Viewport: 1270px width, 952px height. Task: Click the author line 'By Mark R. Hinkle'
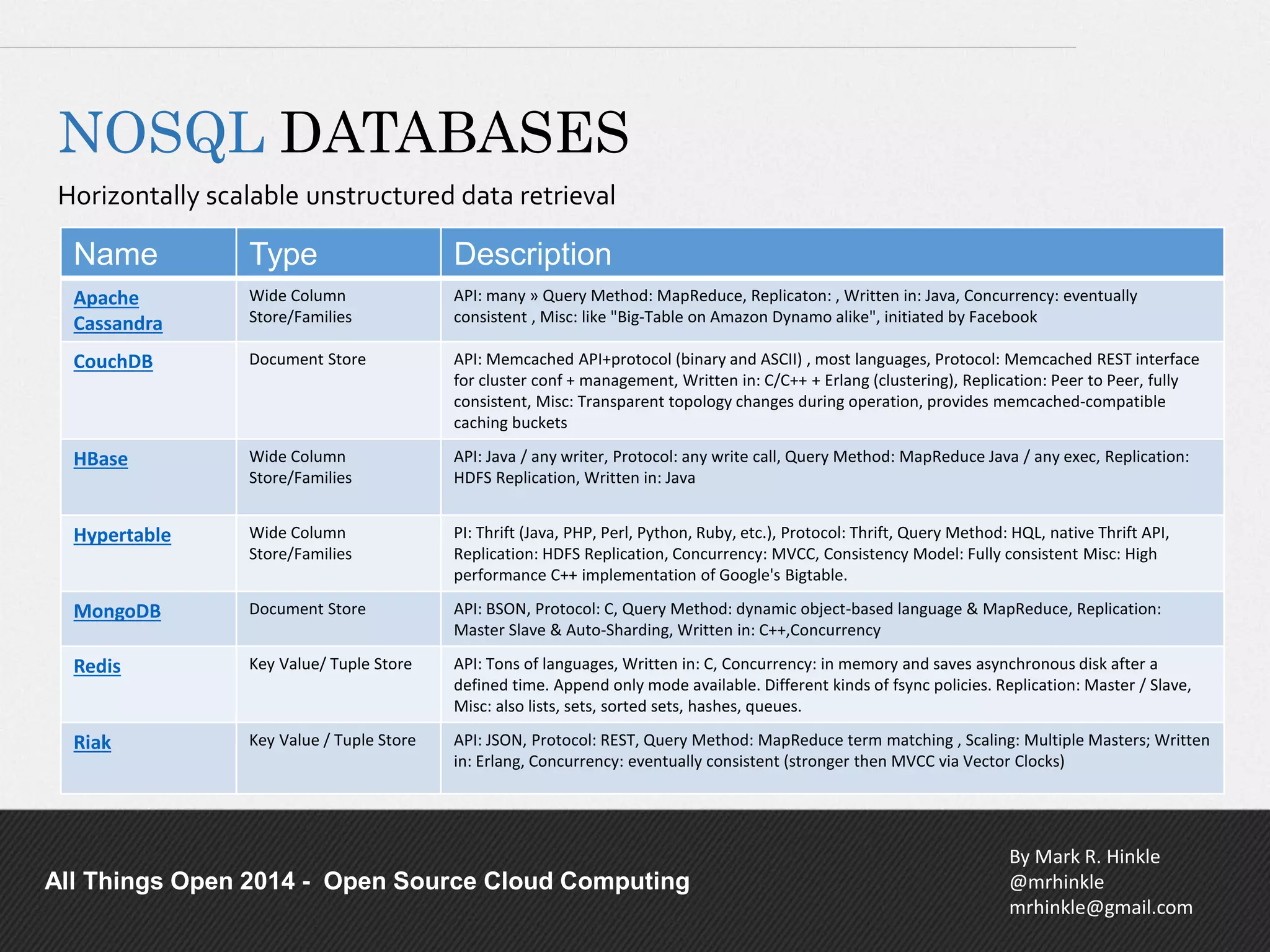point(1084,857)
